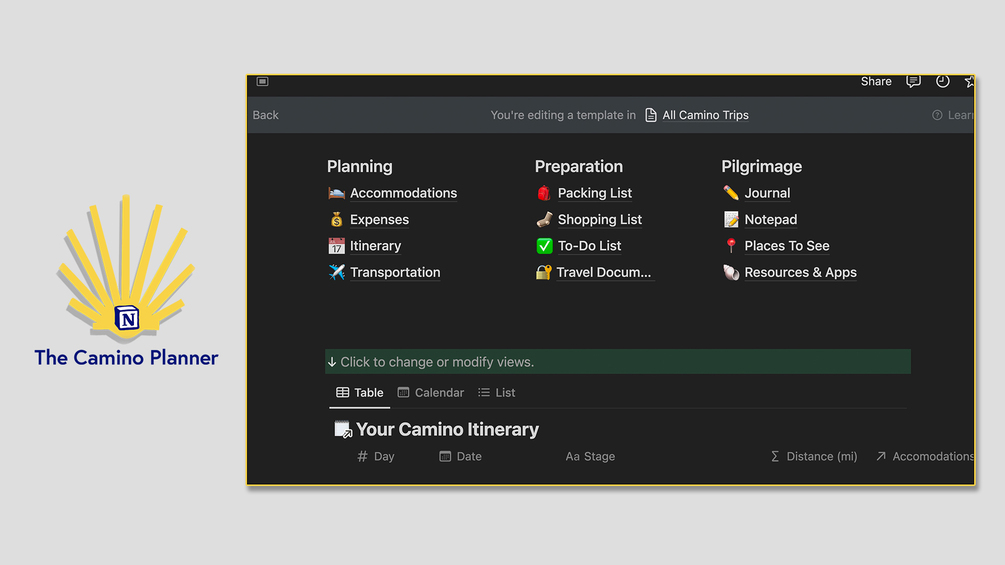1005x565 pixels.
Task: Select the Table view tab
Action: 360,393
